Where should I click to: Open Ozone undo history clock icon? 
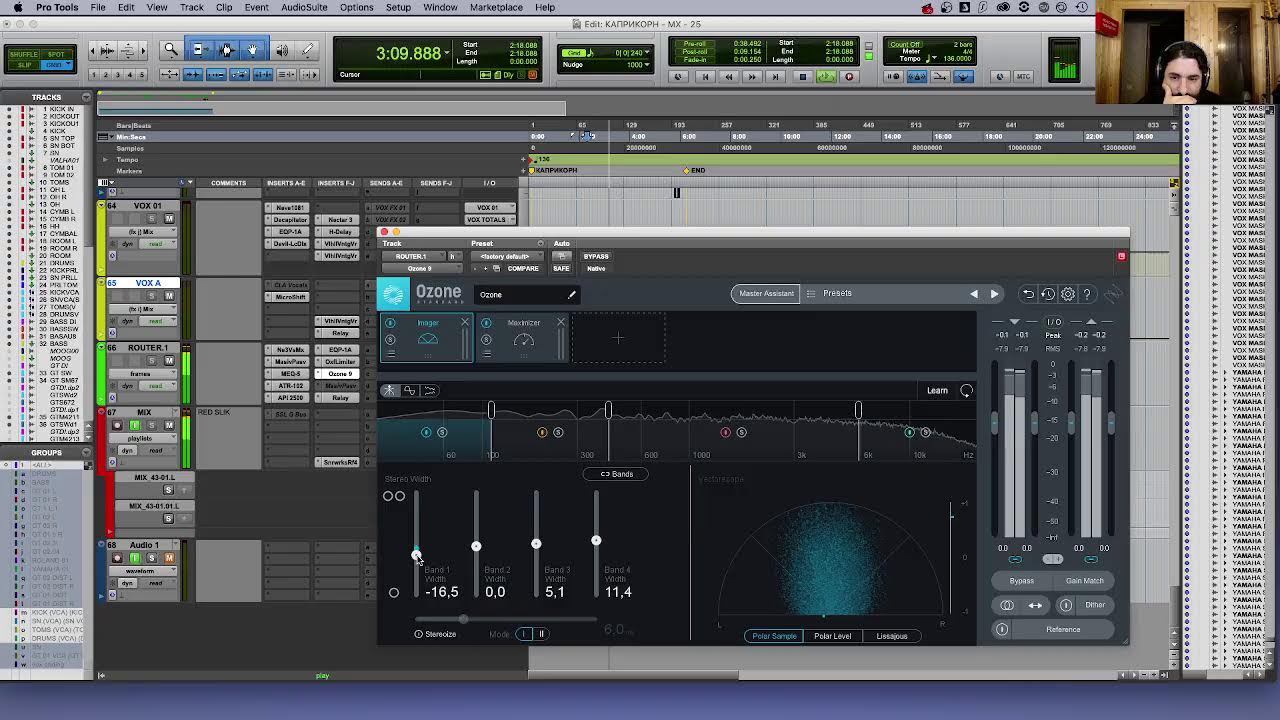pos(1048,294)
